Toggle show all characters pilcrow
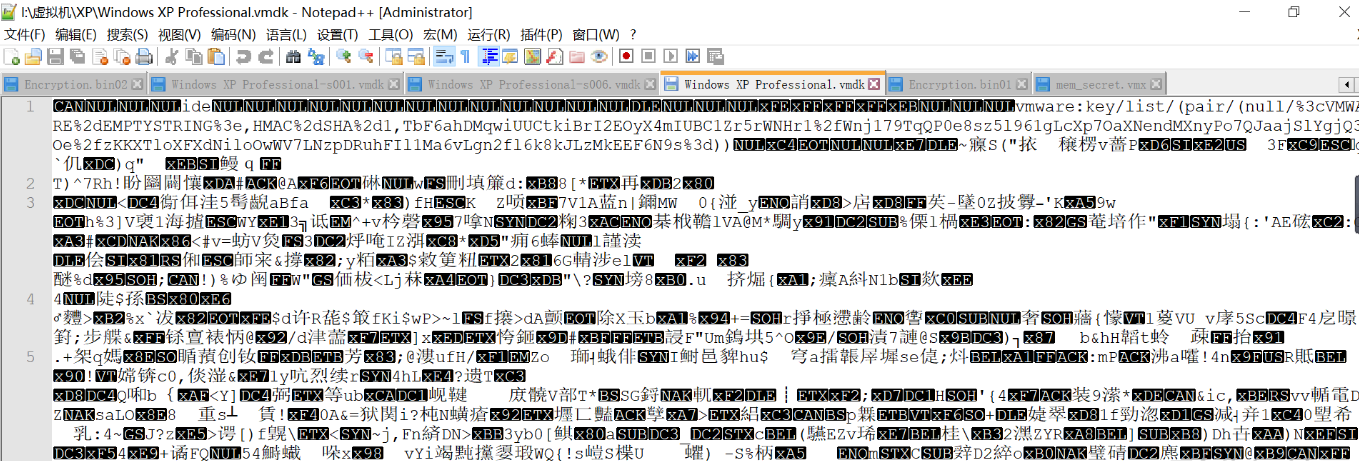Screen dimensions: 1359x461 (465, 56)
